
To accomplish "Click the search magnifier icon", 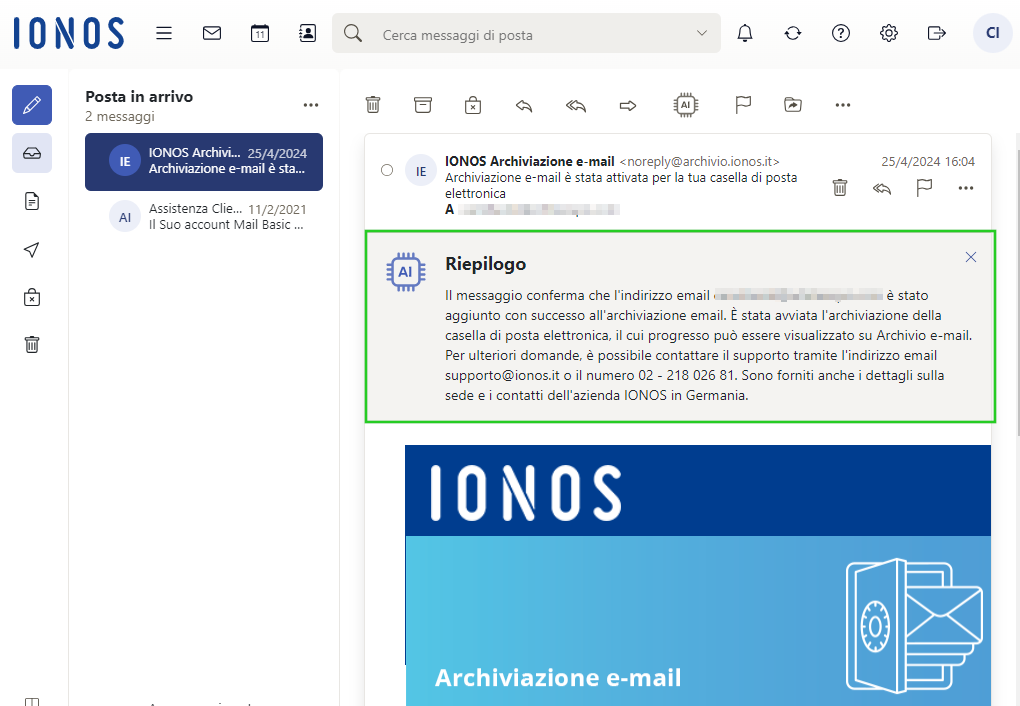I will [x=353, y=33].
